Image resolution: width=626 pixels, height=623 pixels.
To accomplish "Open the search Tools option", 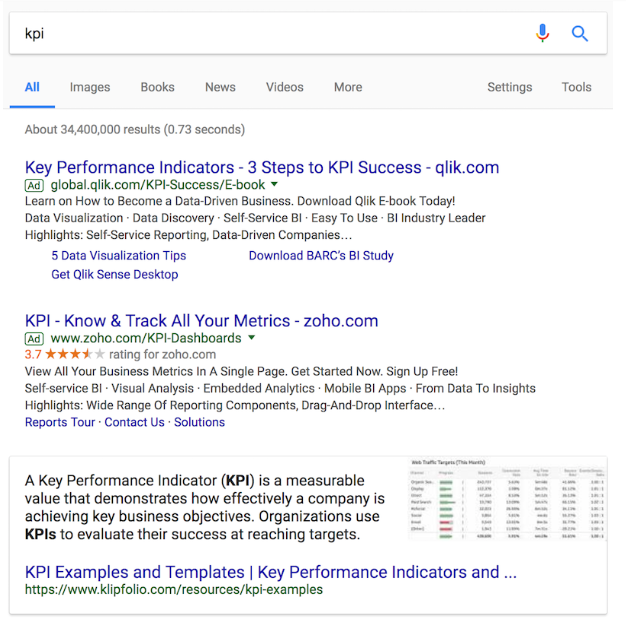I will [x=576, y=87].
